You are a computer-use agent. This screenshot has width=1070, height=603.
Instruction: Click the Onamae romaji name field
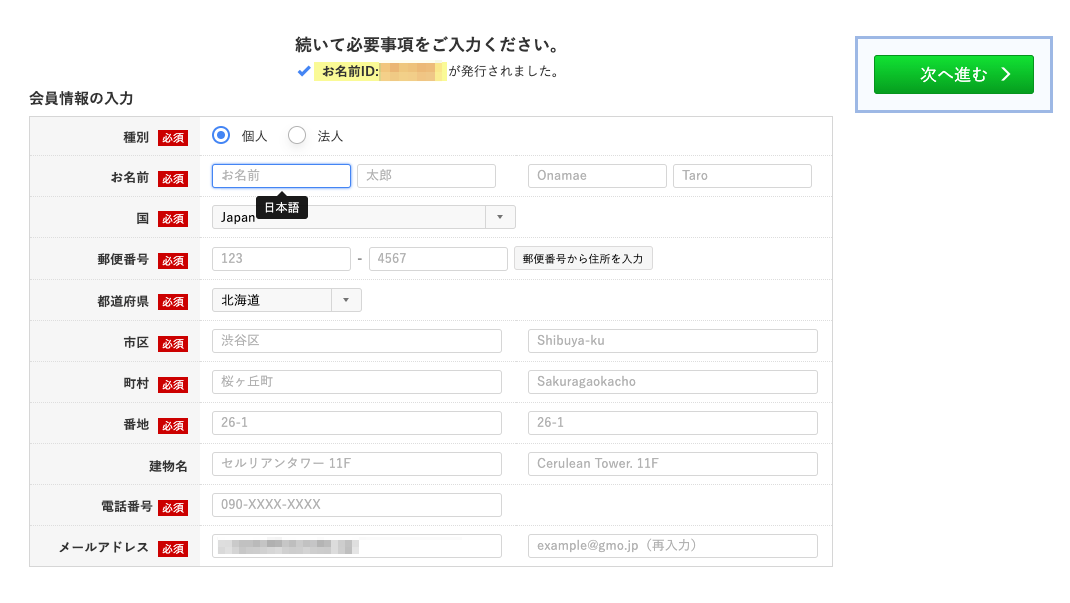(597, 176)
